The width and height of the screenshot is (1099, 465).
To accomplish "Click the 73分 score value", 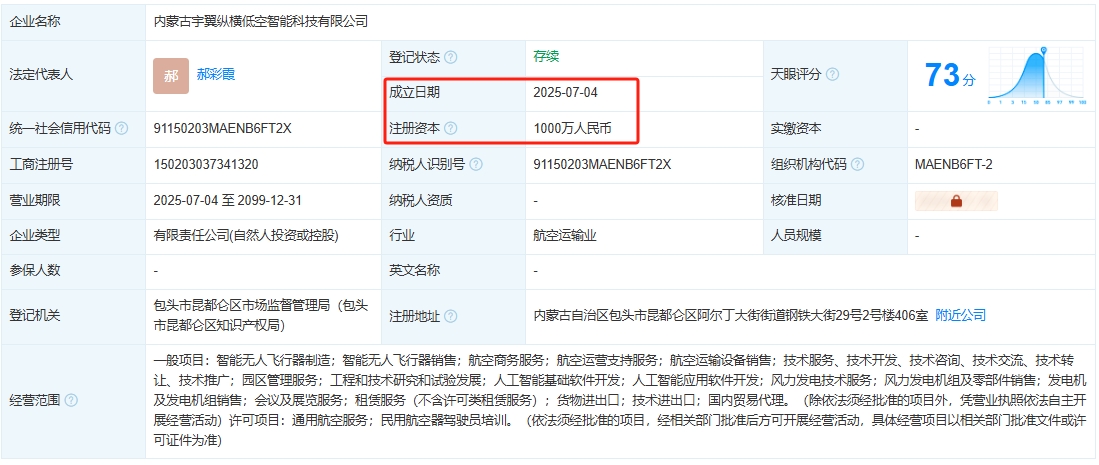I will [950, 76].
